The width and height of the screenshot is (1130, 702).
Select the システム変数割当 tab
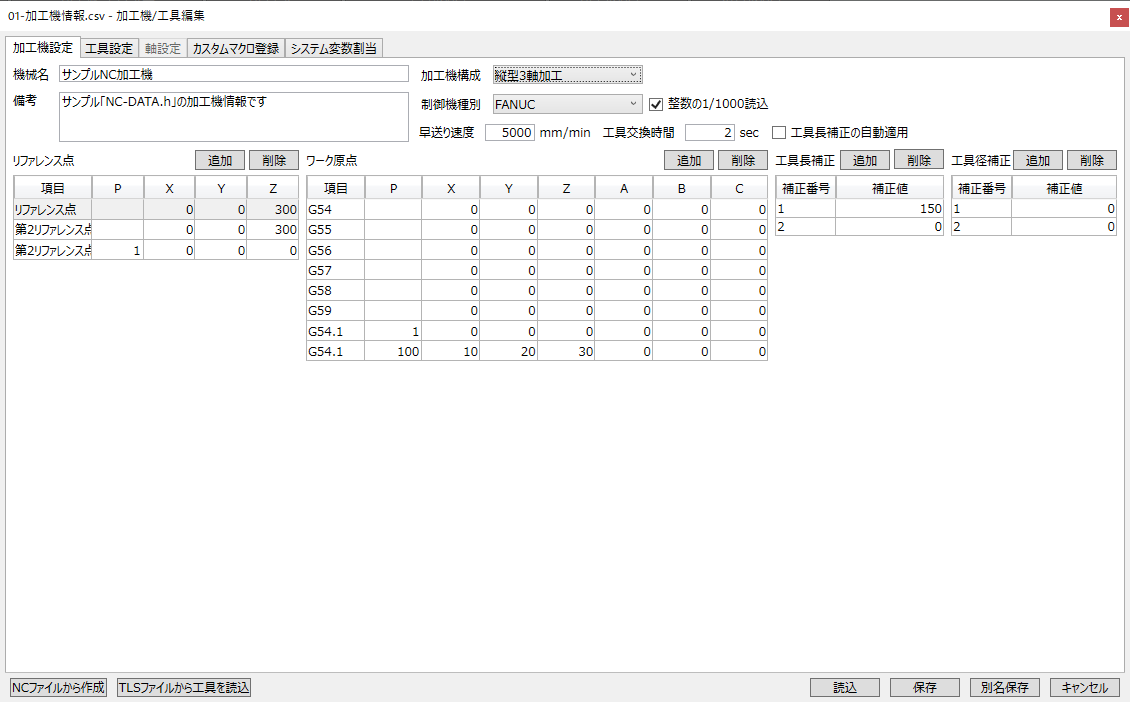coord(333,48)
